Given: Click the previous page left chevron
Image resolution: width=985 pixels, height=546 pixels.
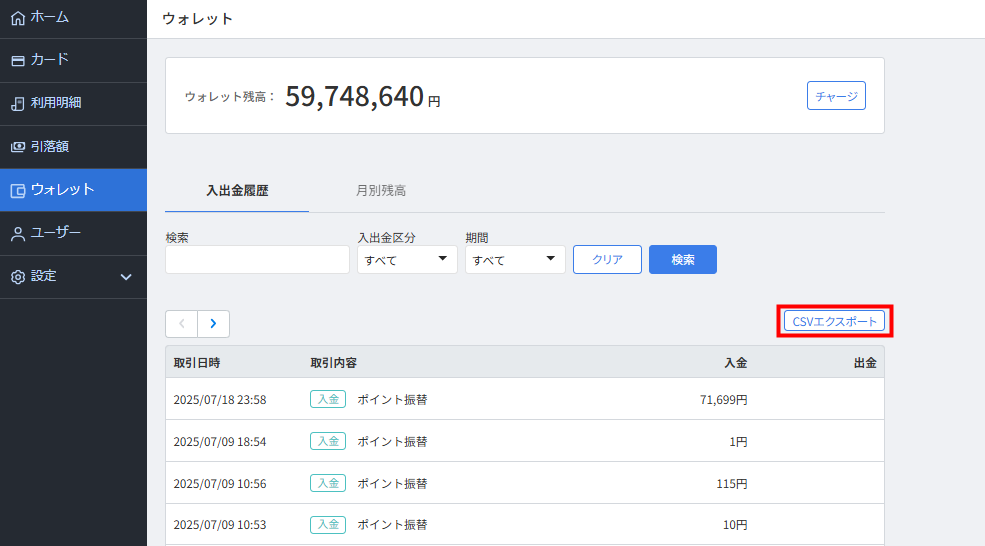Looking at the screenshot, I should coord(182,324).
